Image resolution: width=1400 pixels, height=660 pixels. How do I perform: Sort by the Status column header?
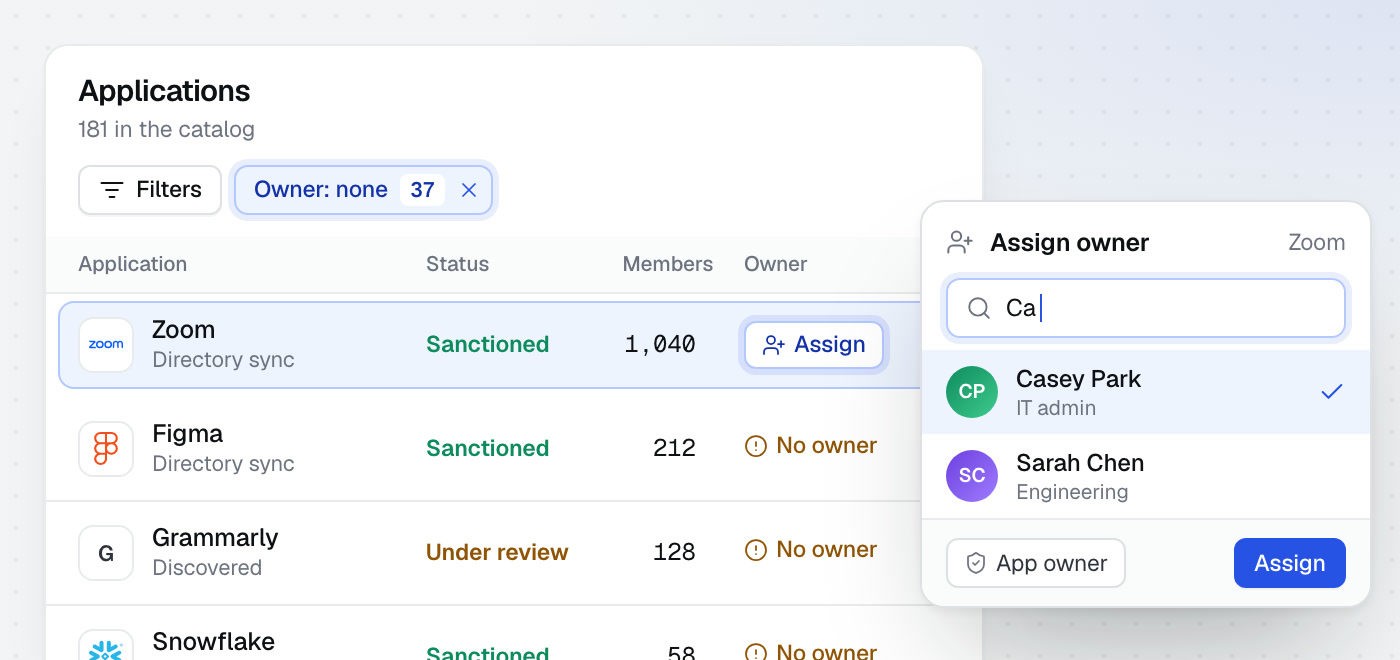tap(458, 264)
